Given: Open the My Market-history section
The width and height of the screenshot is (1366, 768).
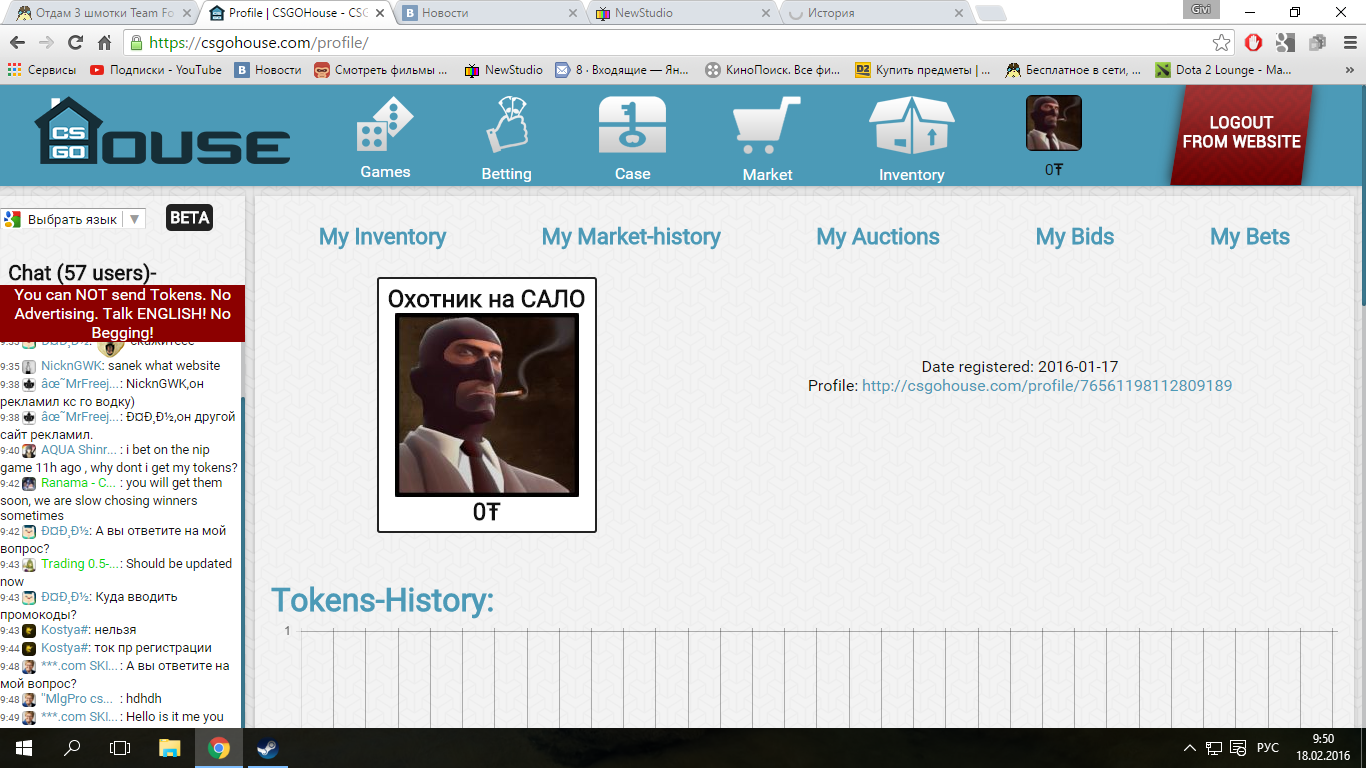Looking at the screenshot, I should (631, 237).
